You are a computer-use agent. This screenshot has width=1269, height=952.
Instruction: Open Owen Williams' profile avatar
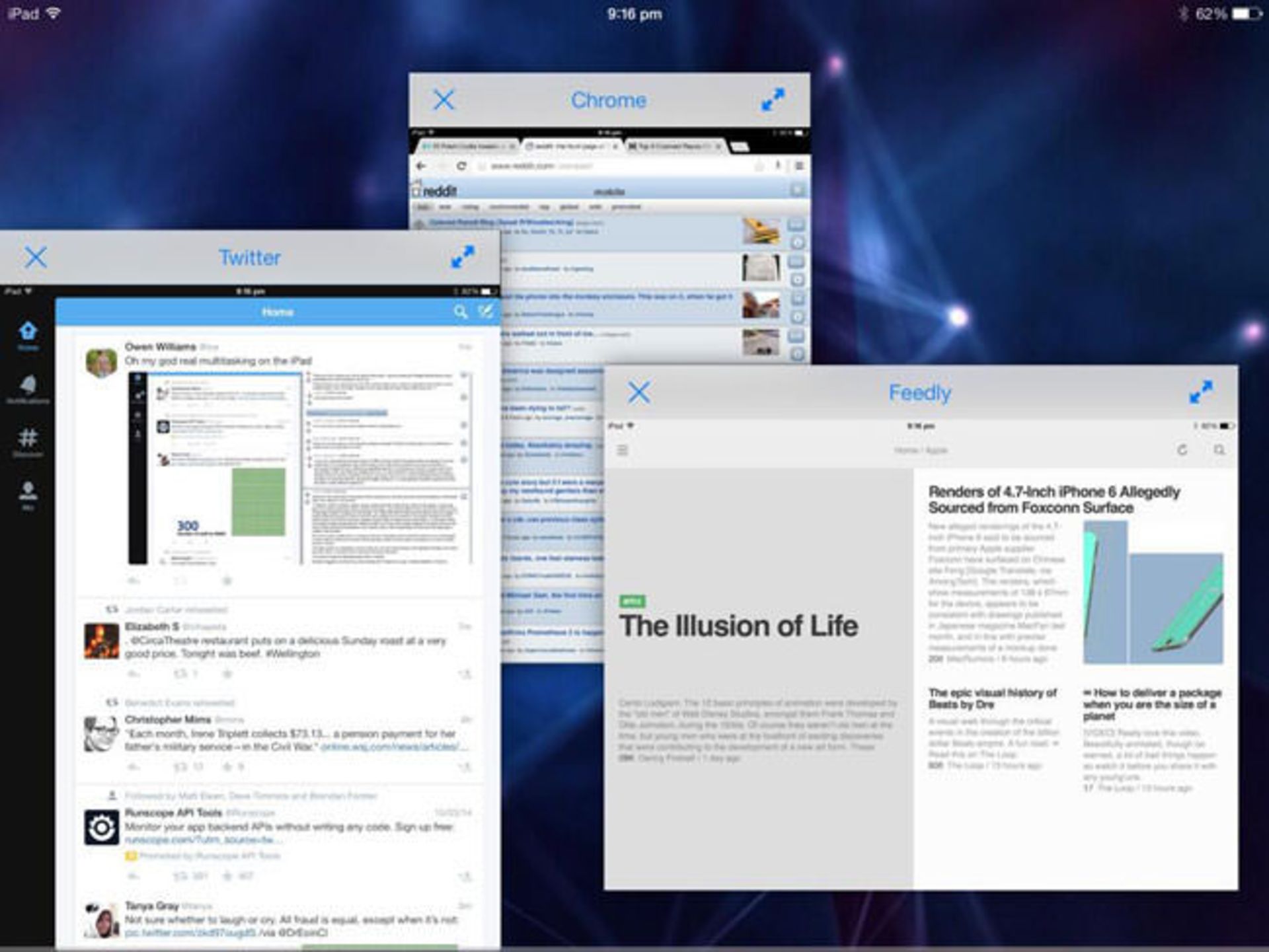[x=101, y=362]
